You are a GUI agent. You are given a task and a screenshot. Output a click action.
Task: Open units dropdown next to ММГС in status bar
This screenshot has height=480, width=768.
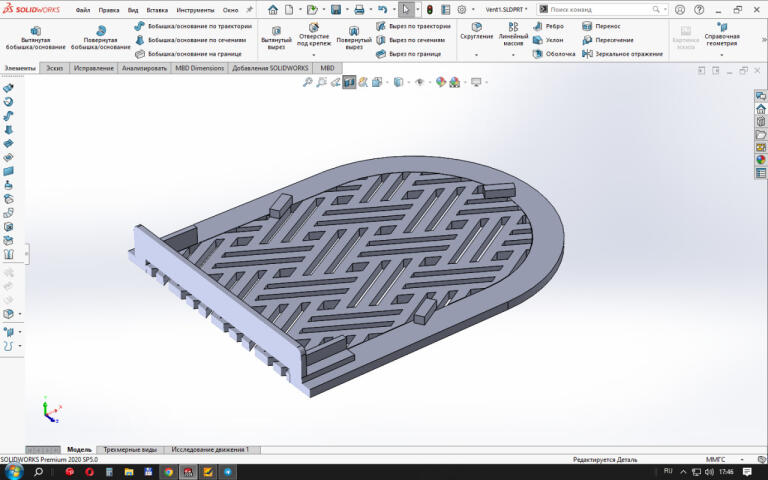742,459
